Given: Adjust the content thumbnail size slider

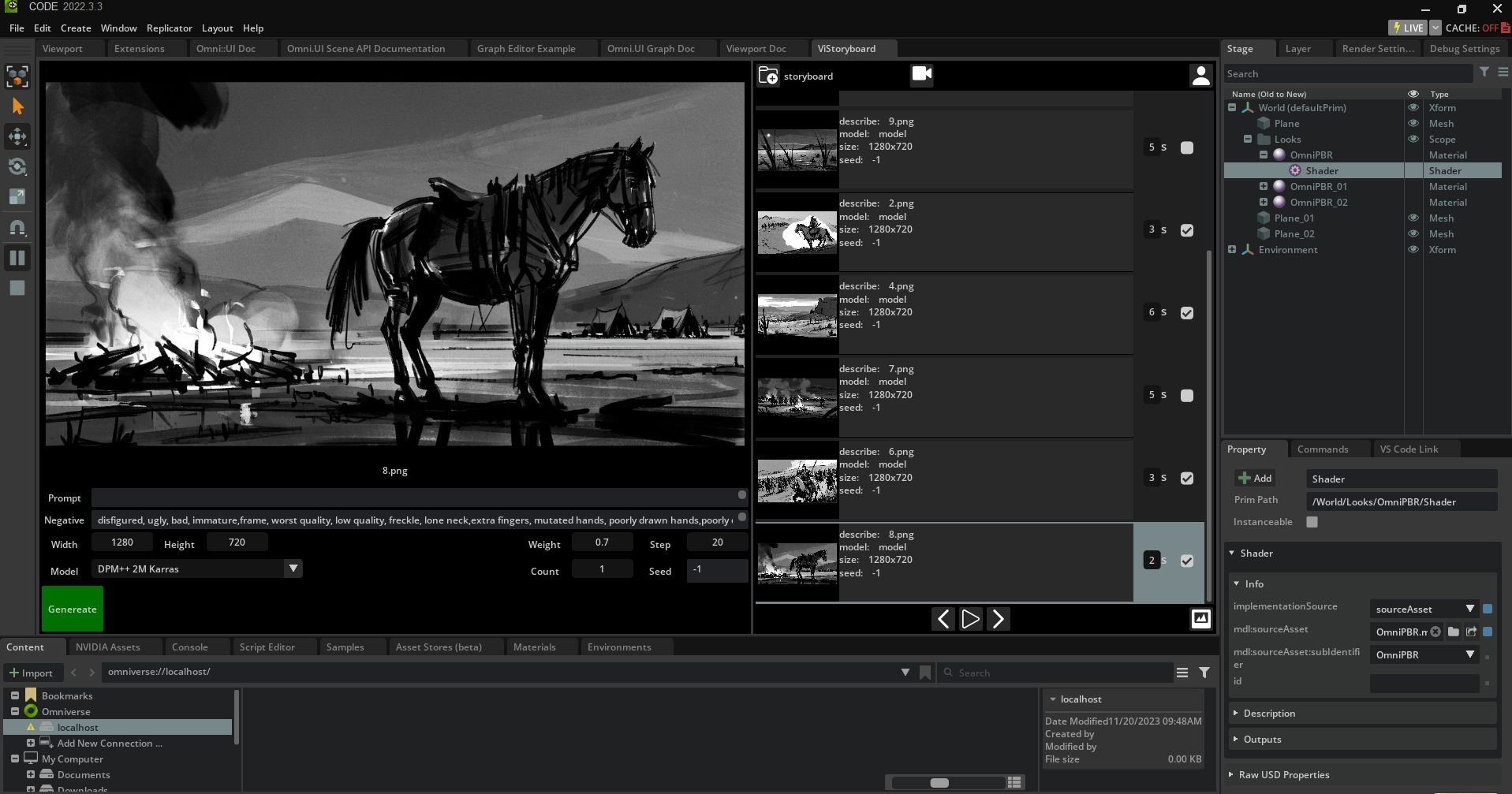Looking at the screenshot, I should [x=939, y=782].
